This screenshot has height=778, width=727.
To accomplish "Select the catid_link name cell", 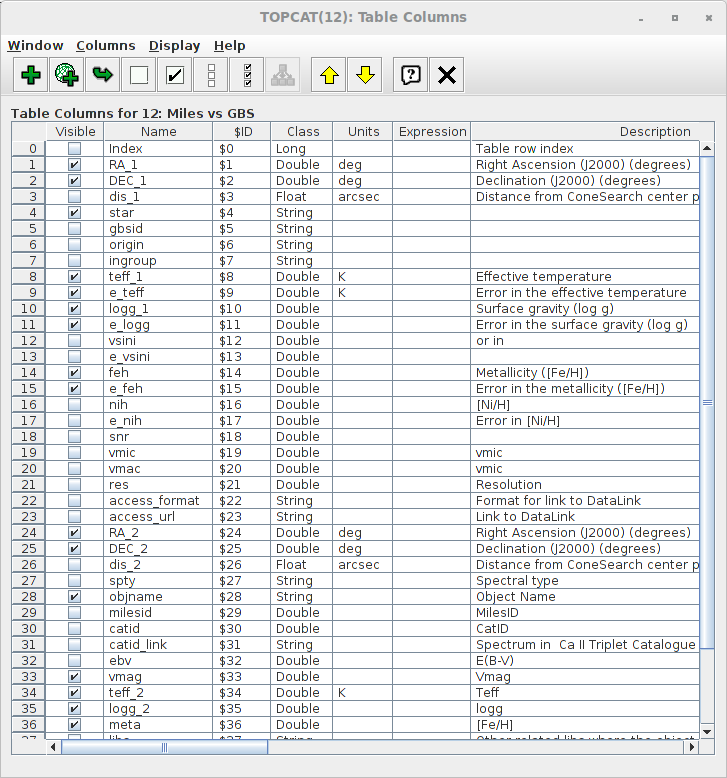I will 158,645.
